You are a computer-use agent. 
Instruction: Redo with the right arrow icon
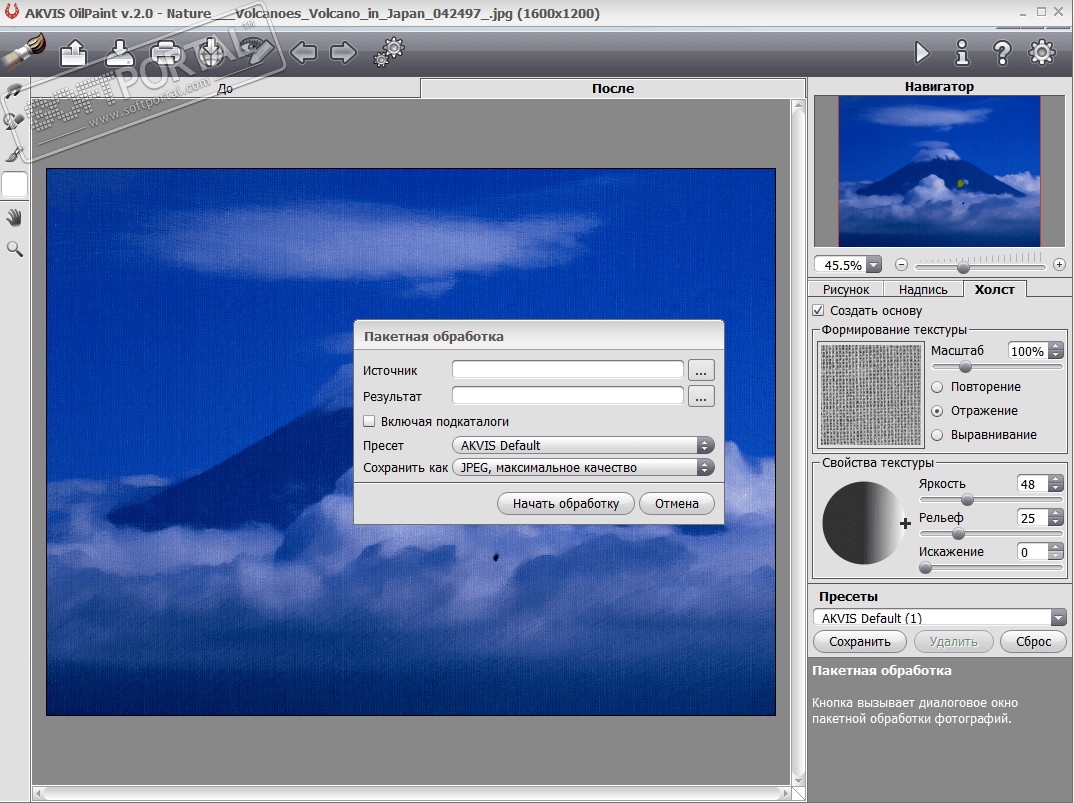coord(343,52)
